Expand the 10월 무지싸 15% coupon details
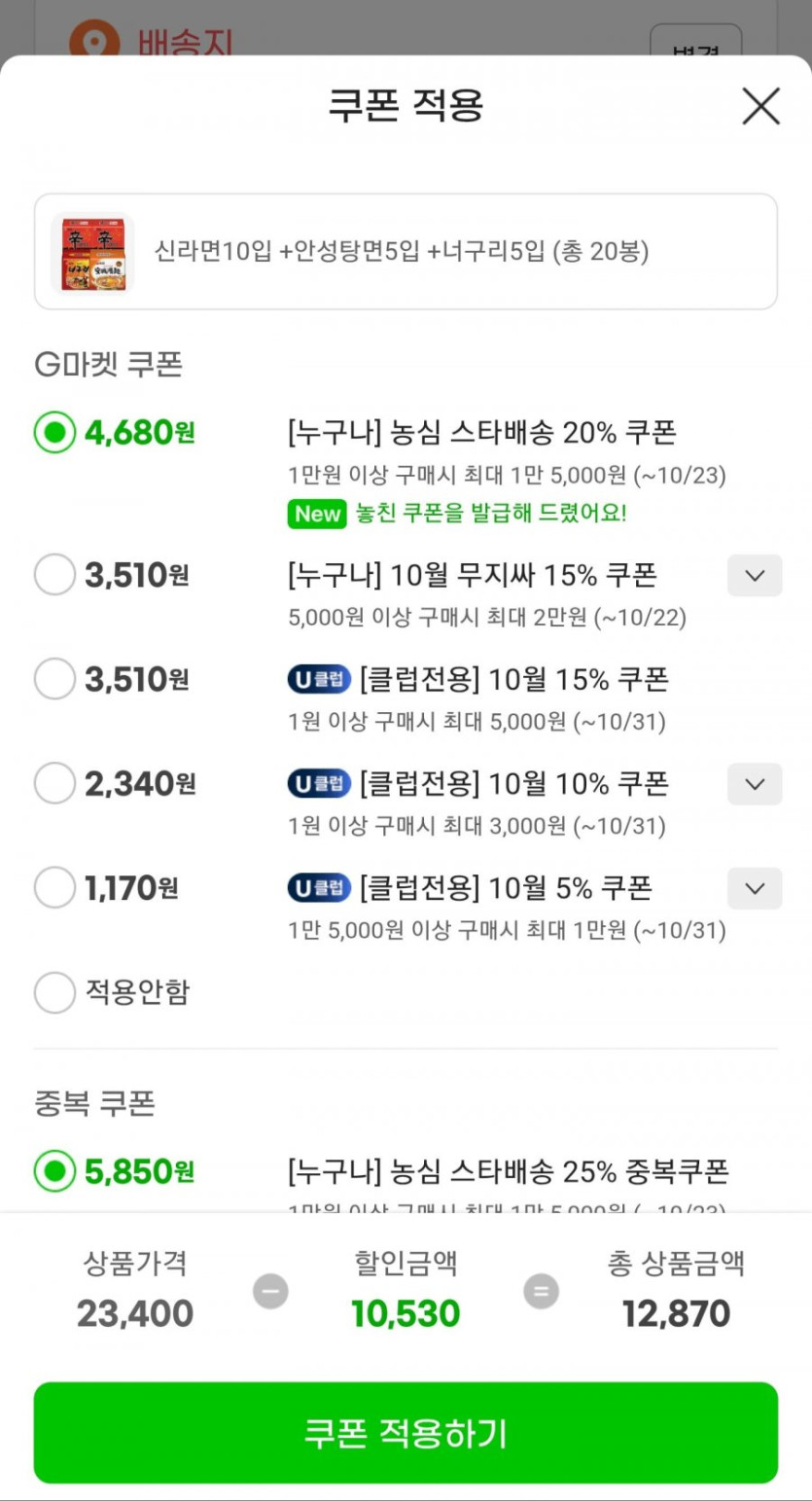The height and width of the screenshot is (1501, 812). [x=755, y=575]
